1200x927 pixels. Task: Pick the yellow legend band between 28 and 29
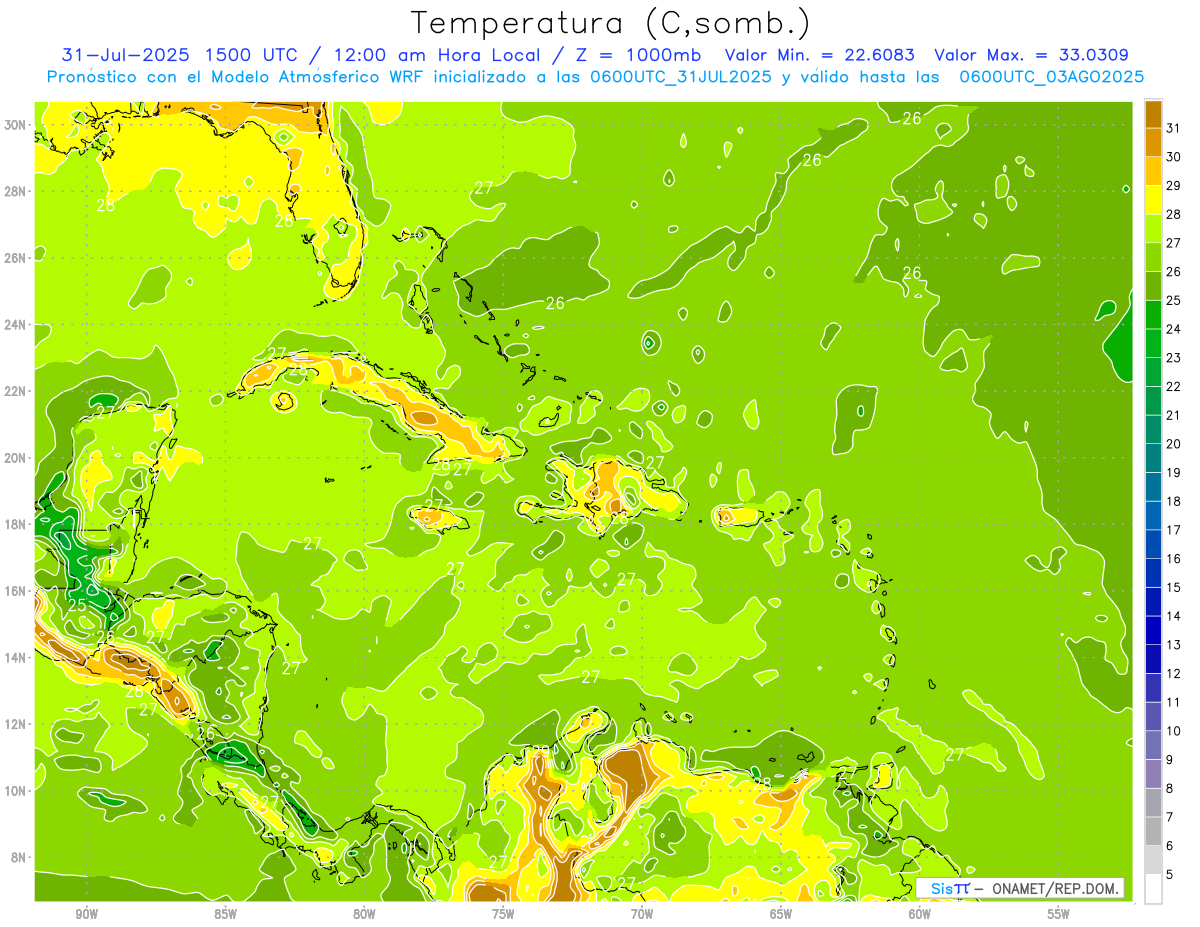(x=1153, y=200)
